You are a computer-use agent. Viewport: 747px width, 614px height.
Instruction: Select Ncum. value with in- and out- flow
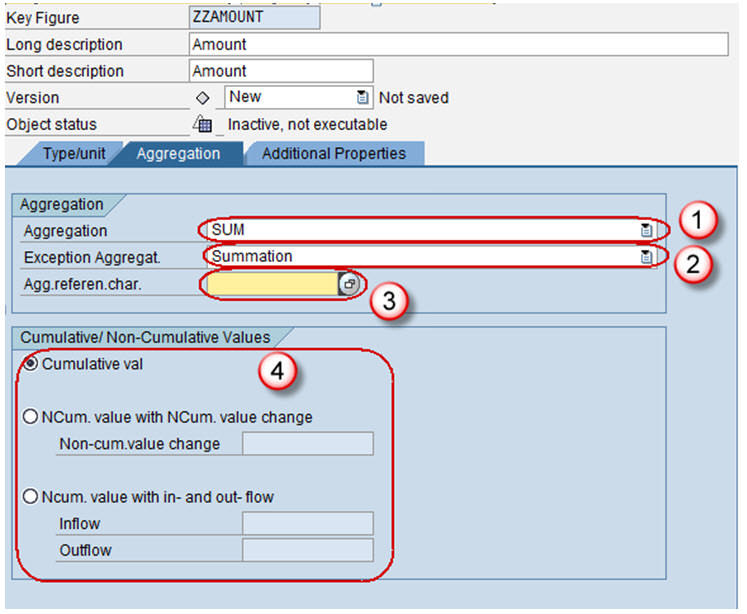(31, 497)
